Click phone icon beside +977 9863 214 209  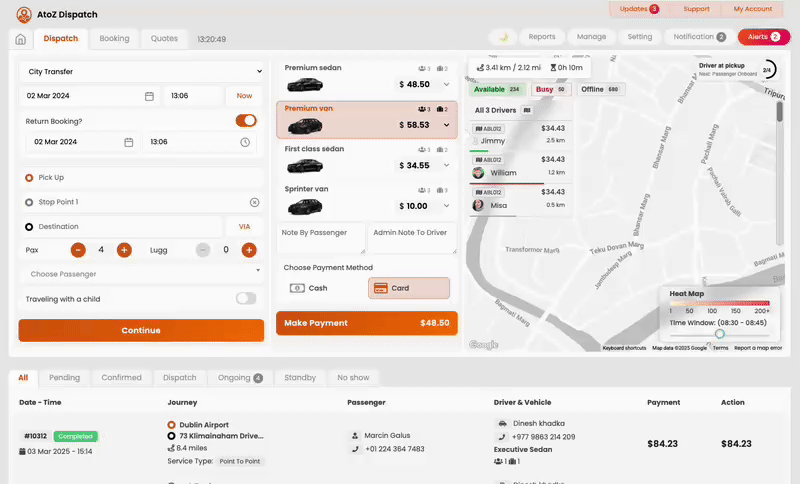(x=502, y=437)
